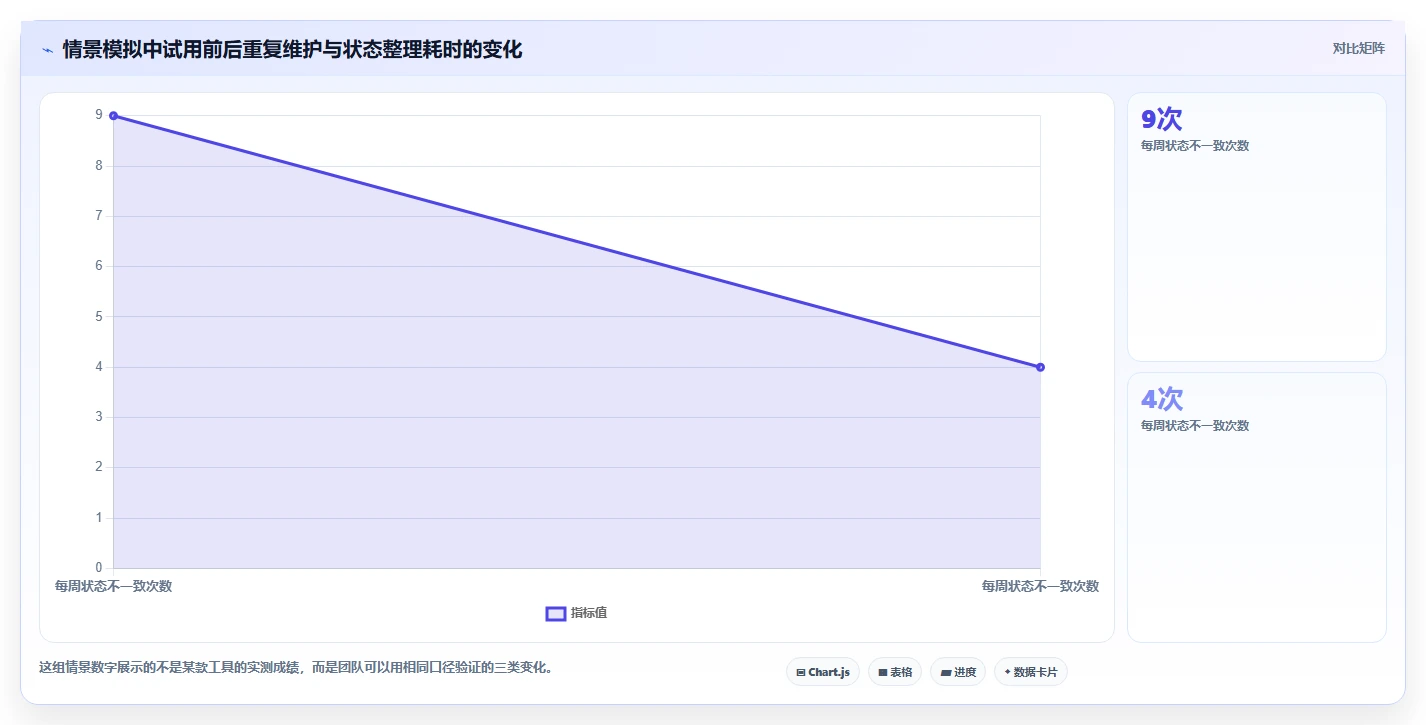Select the Chart.js pill tag
Image resolution: width=1426 pixels, height=725 pixels.
823,672
